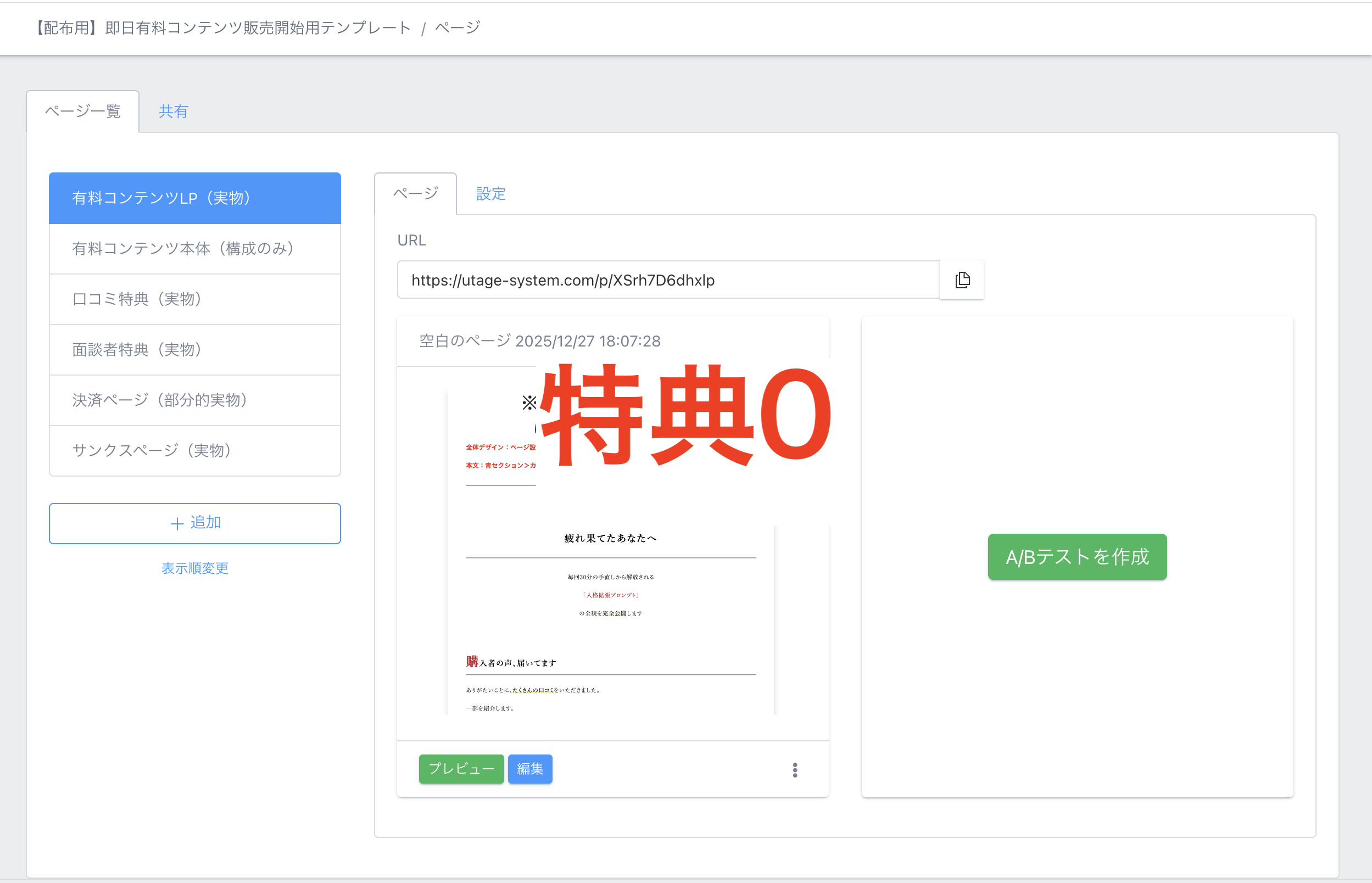Copy the page URL with clipboard icon
Screen dimensions: 1372x883
click(962, 280)
